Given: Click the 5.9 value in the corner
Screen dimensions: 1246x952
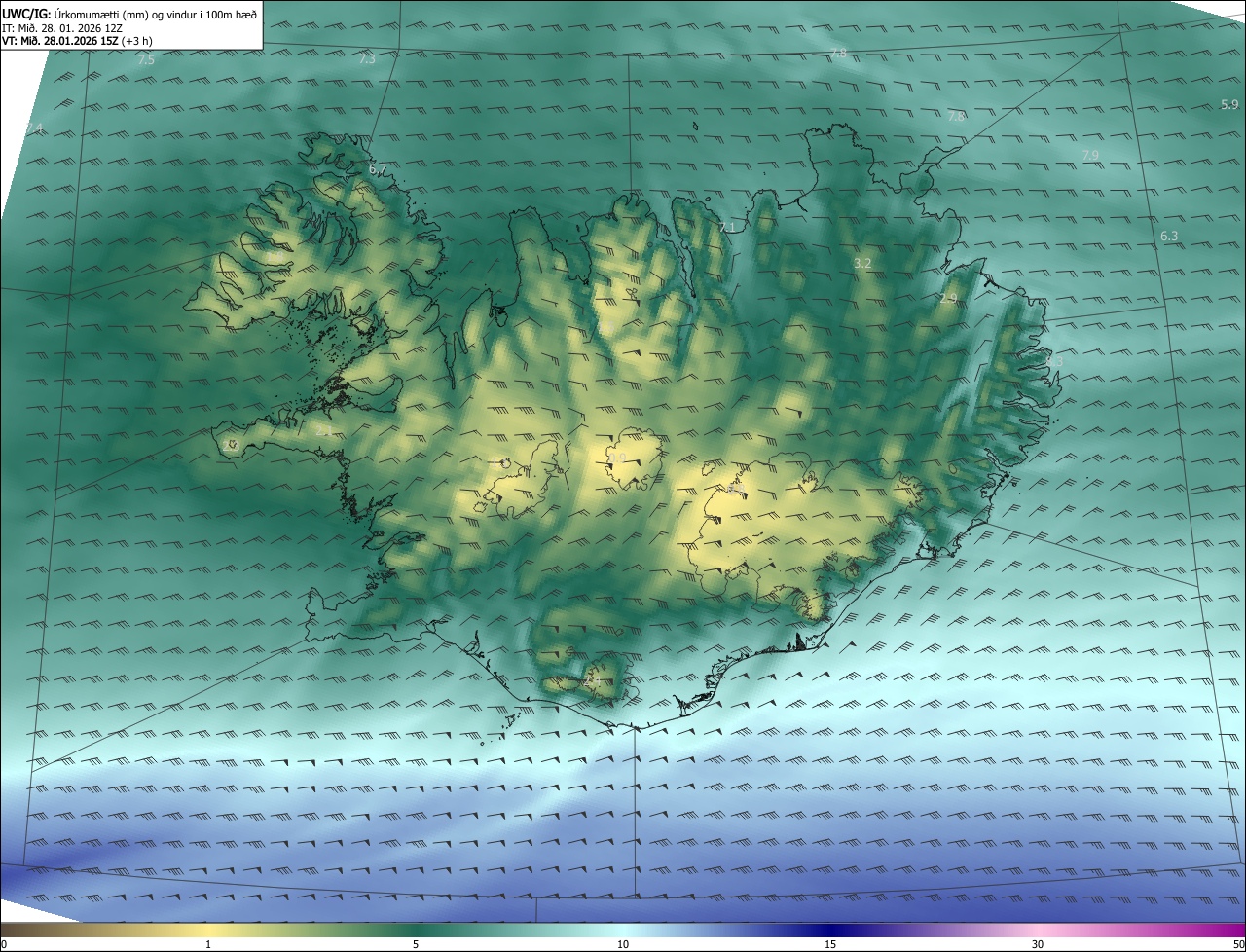Looking at the screenshot, I should pos(1229,104).
